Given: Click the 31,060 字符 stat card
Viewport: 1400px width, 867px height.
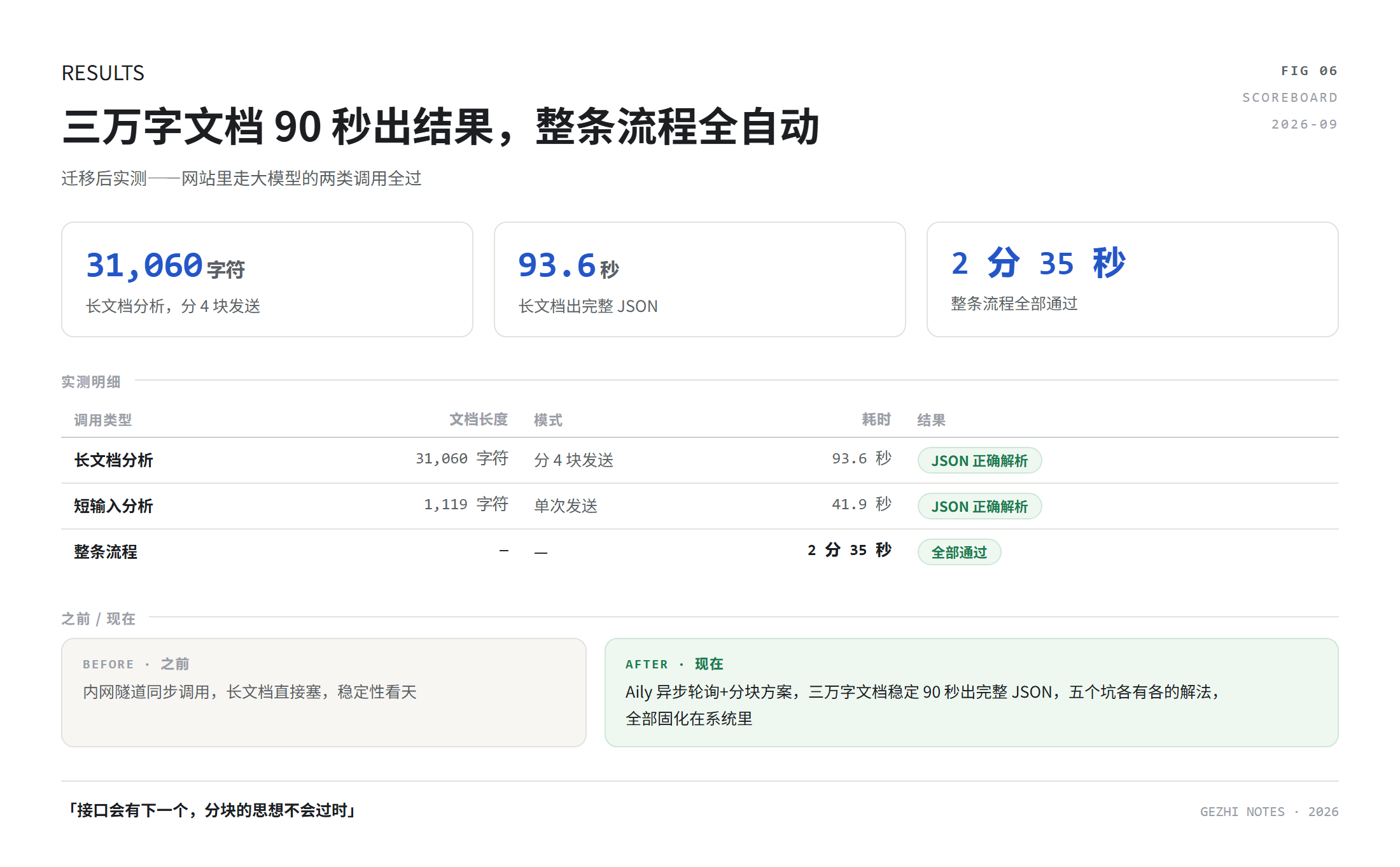Looking at the screenshot, I should (x=267, y=279).
